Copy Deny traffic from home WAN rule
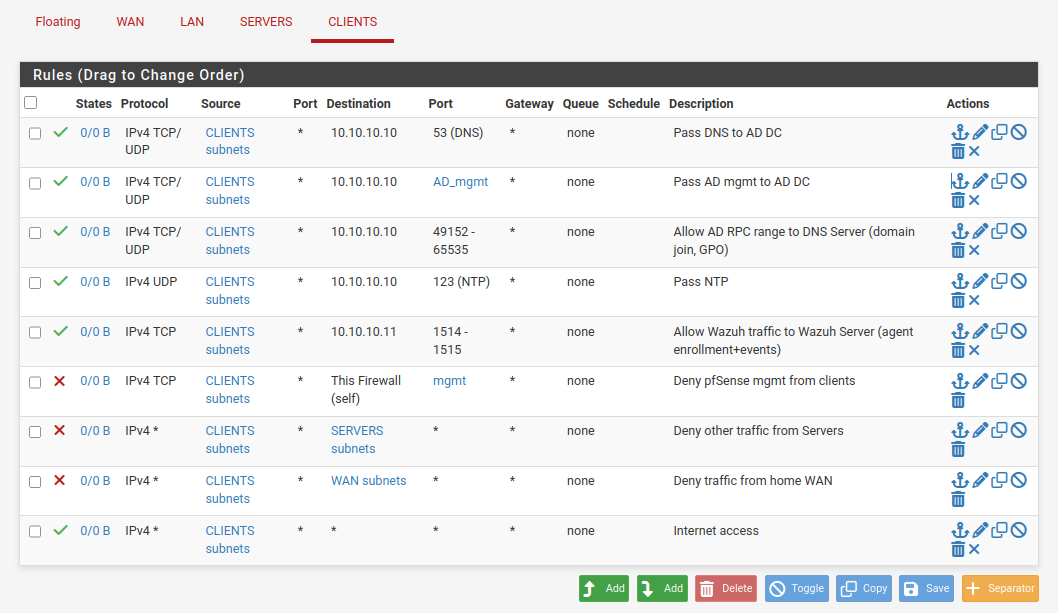The image size is (1058, 613). pyautogui.click(x=999, y=481)
